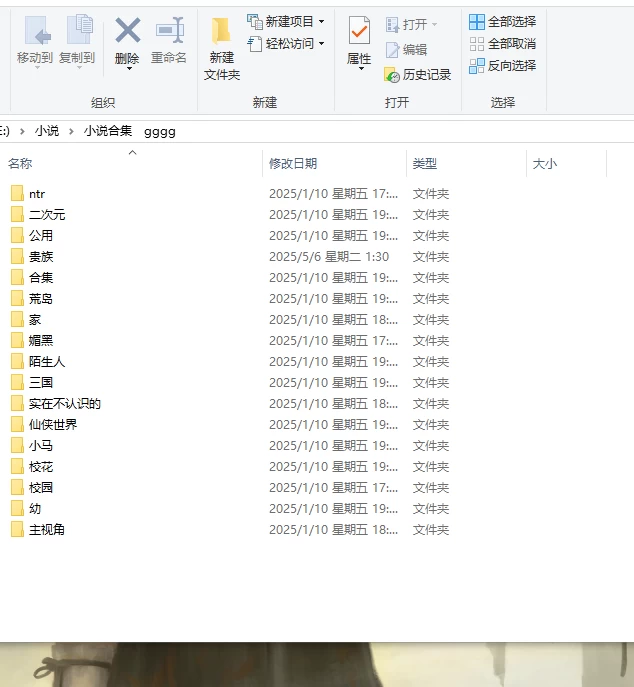This screenshot has width=634, height=687.
Task: Select the 二次元 folder icon
Action: click(17, 214)
